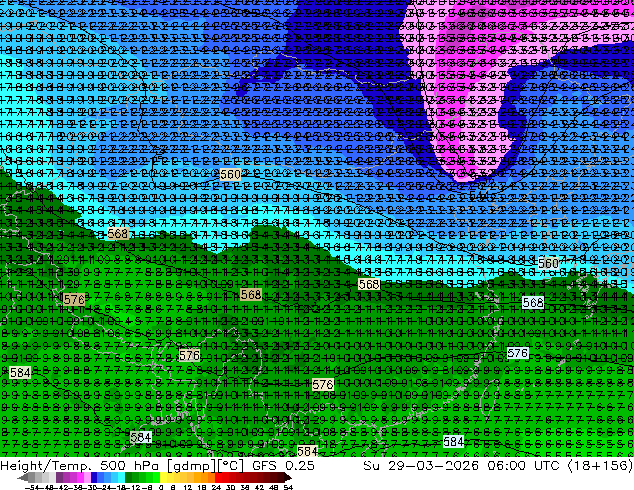
Task: Click the 'Su 29-03-2026' date text
Action: pos(421,466)
